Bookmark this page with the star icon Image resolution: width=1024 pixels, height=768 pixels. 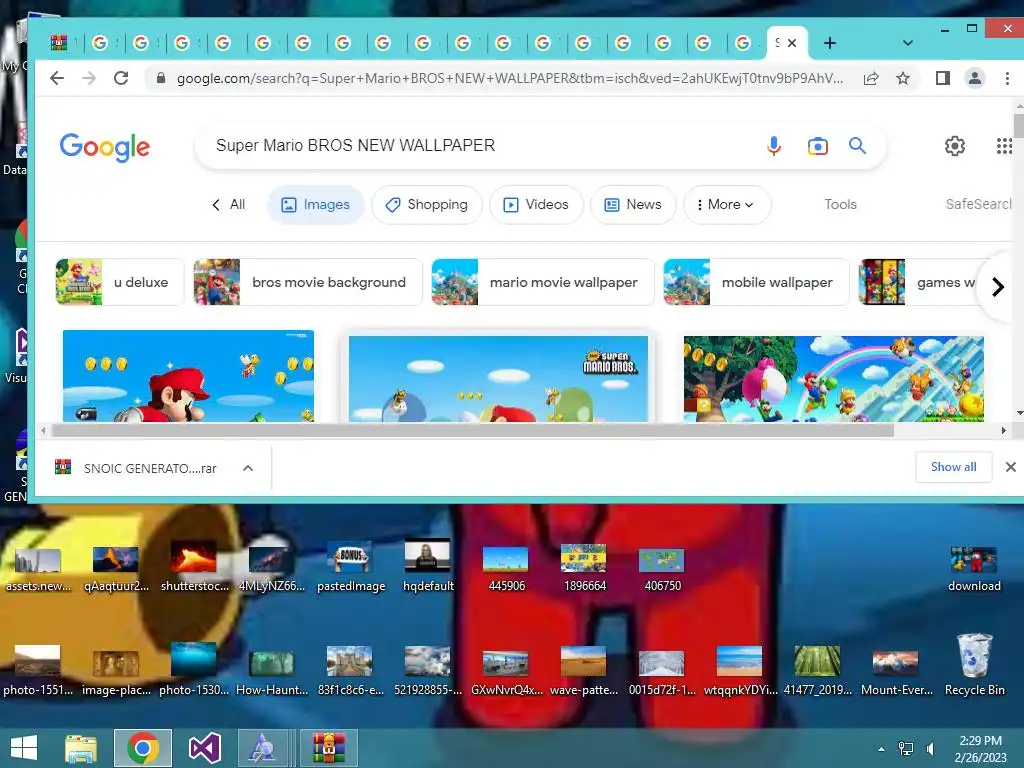point(903,78)
